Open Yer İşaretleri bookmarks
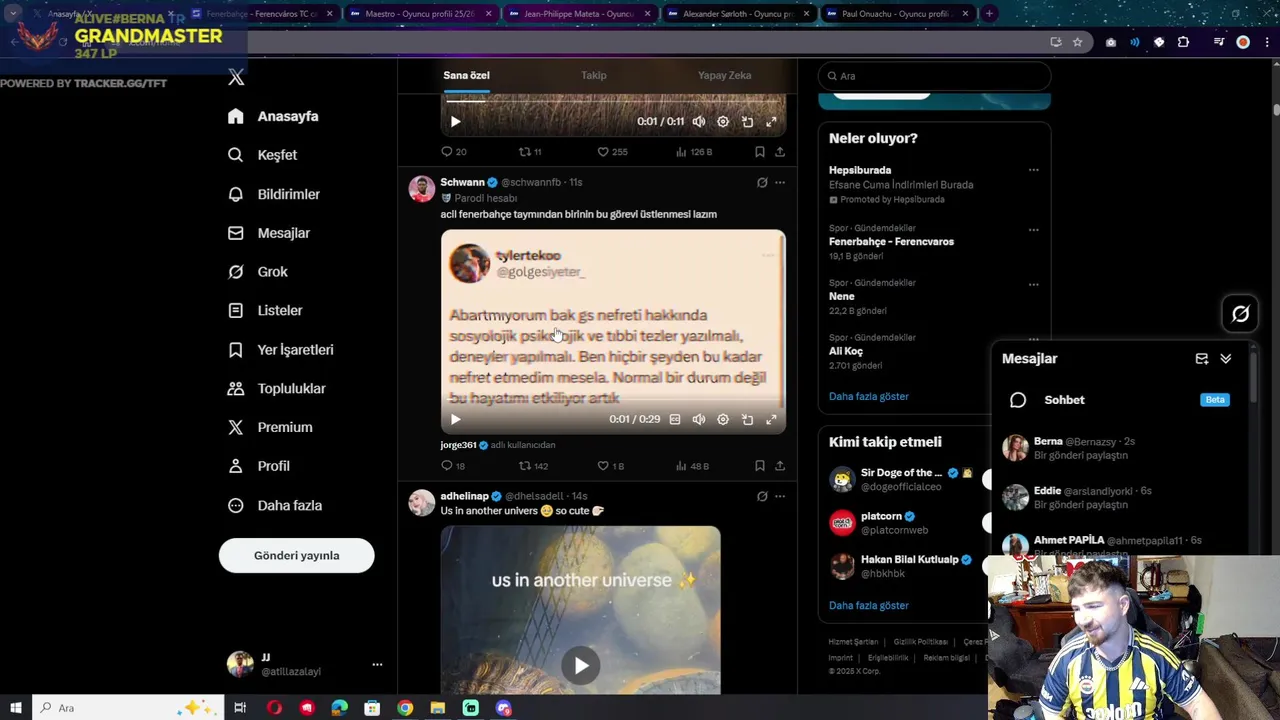This screenshot has height=720, width=1280. (x=281, y=350)
